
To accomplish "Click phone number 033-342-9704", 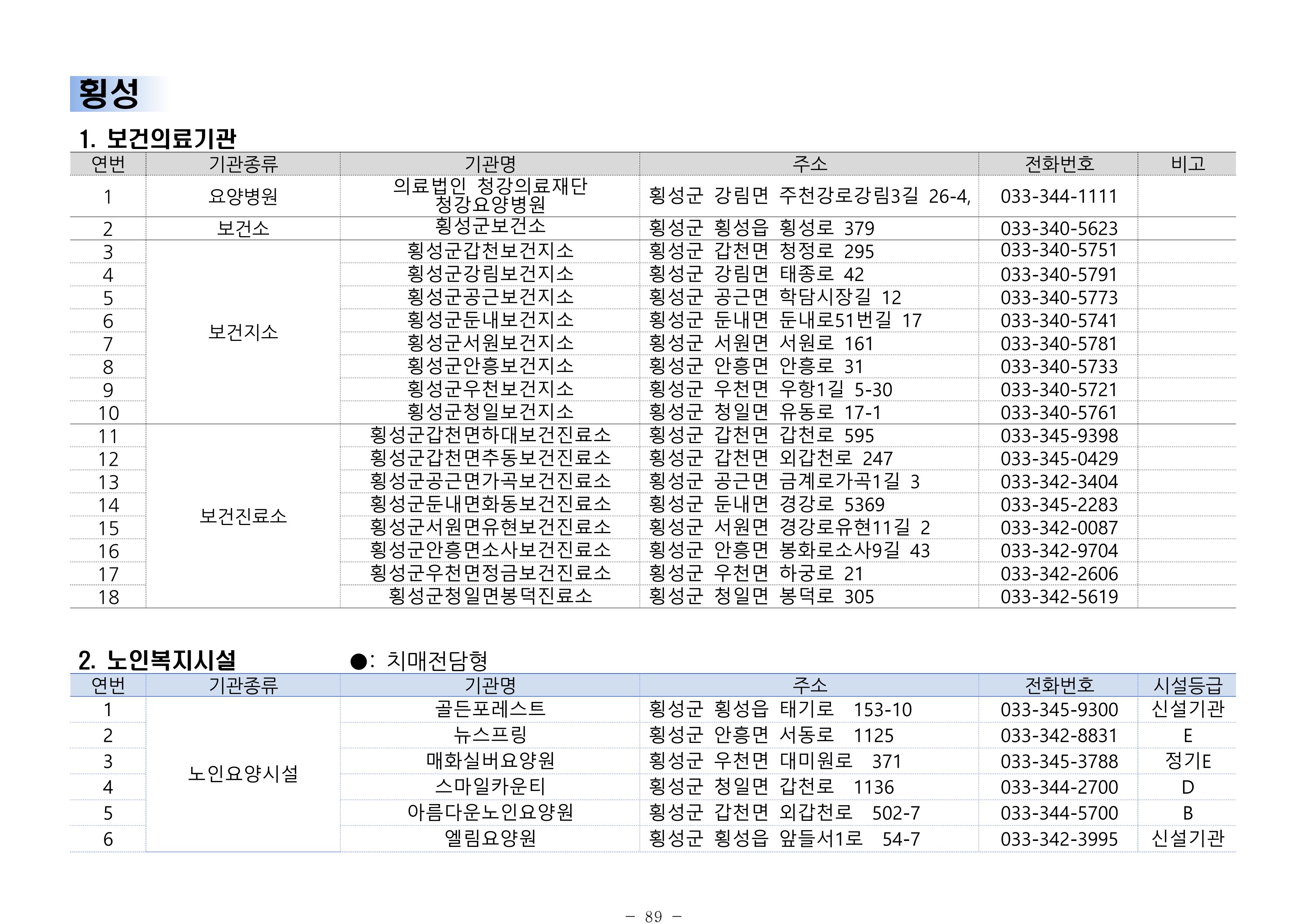I will click(1059, 551).
